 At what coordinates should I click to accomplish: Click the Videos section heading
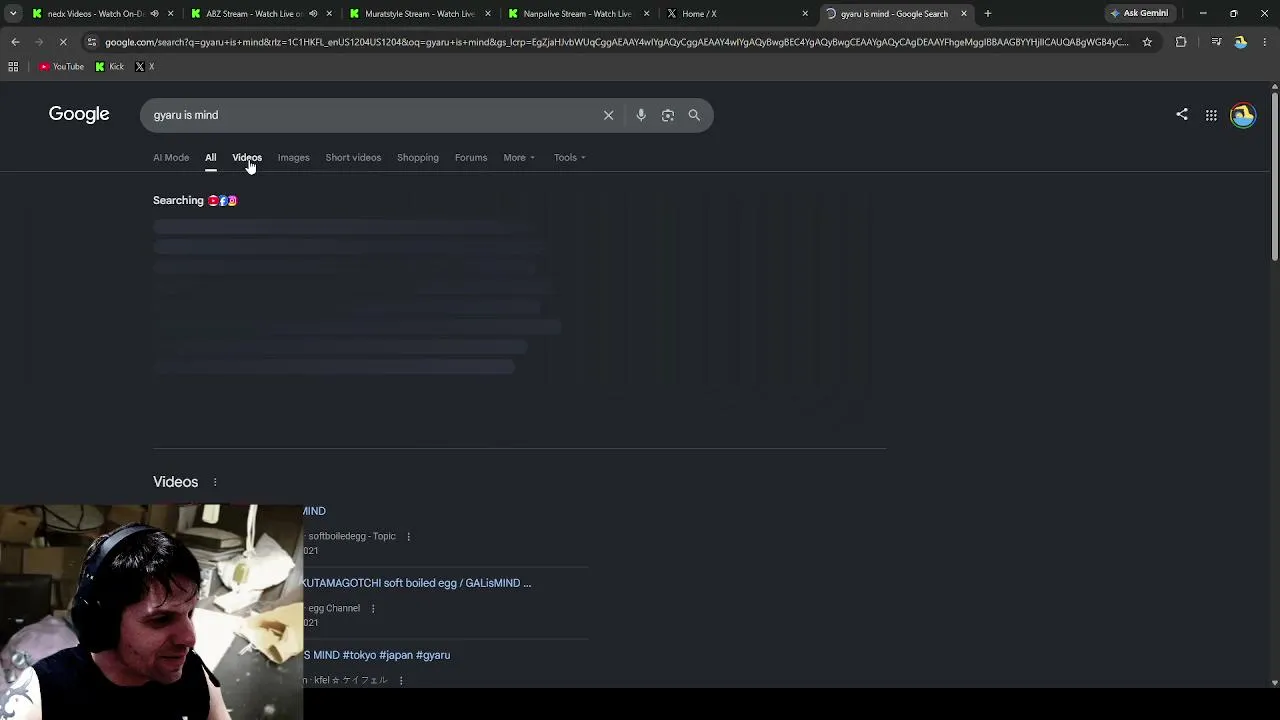[175, 482]
